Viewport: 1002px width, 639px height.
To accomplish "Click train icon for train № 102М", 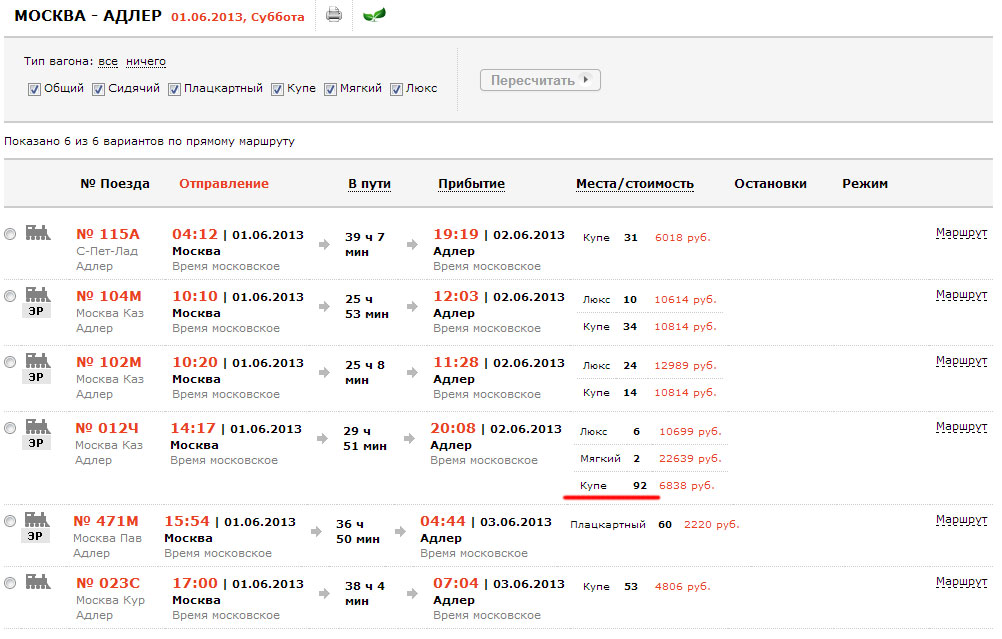I will [x=38, y=360].
